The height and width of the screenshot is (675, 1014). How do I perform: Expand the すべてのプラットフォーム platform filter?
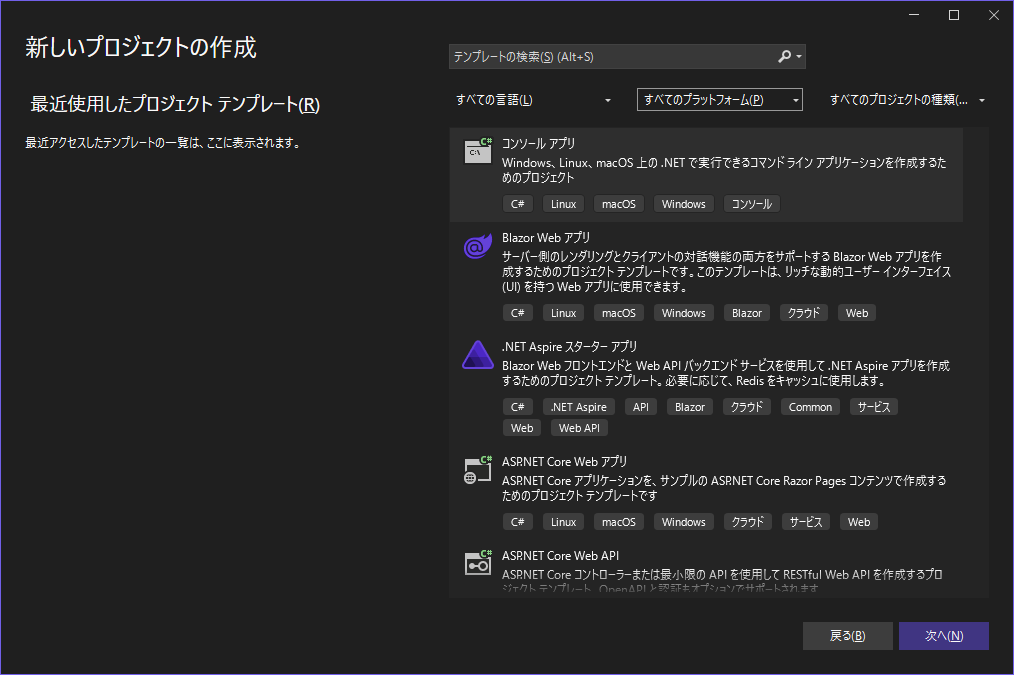(719, 100)
